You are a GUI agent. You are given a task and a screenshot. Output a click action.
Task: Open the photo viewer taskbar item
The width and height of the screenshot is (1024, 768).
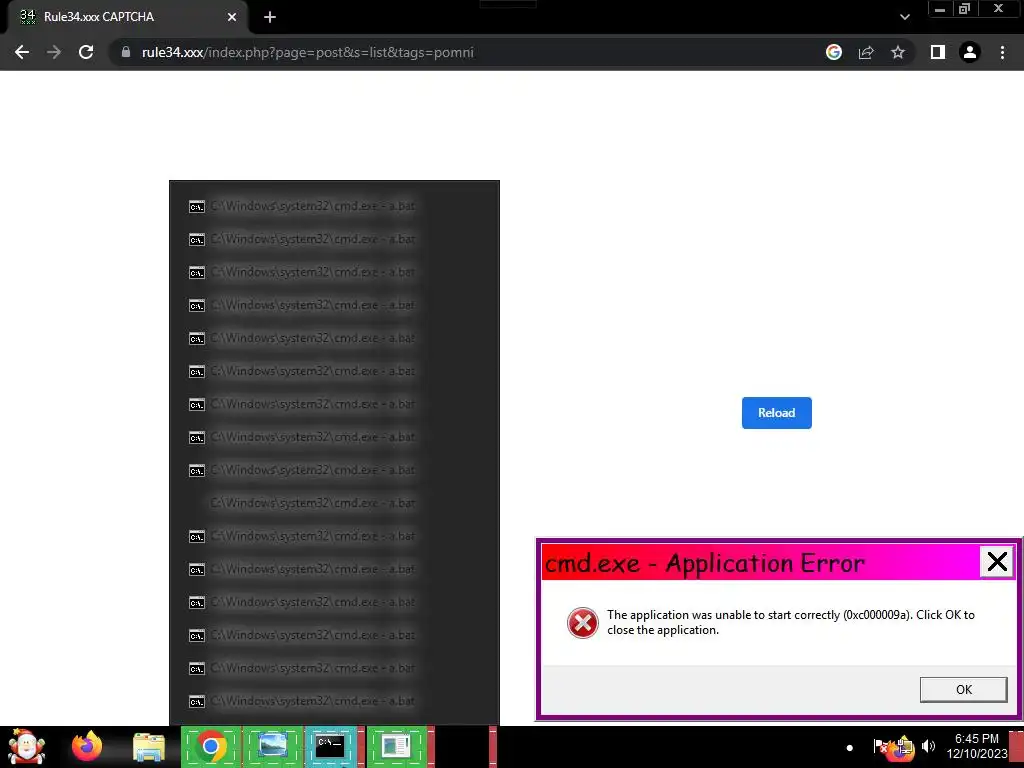[272, 746]
